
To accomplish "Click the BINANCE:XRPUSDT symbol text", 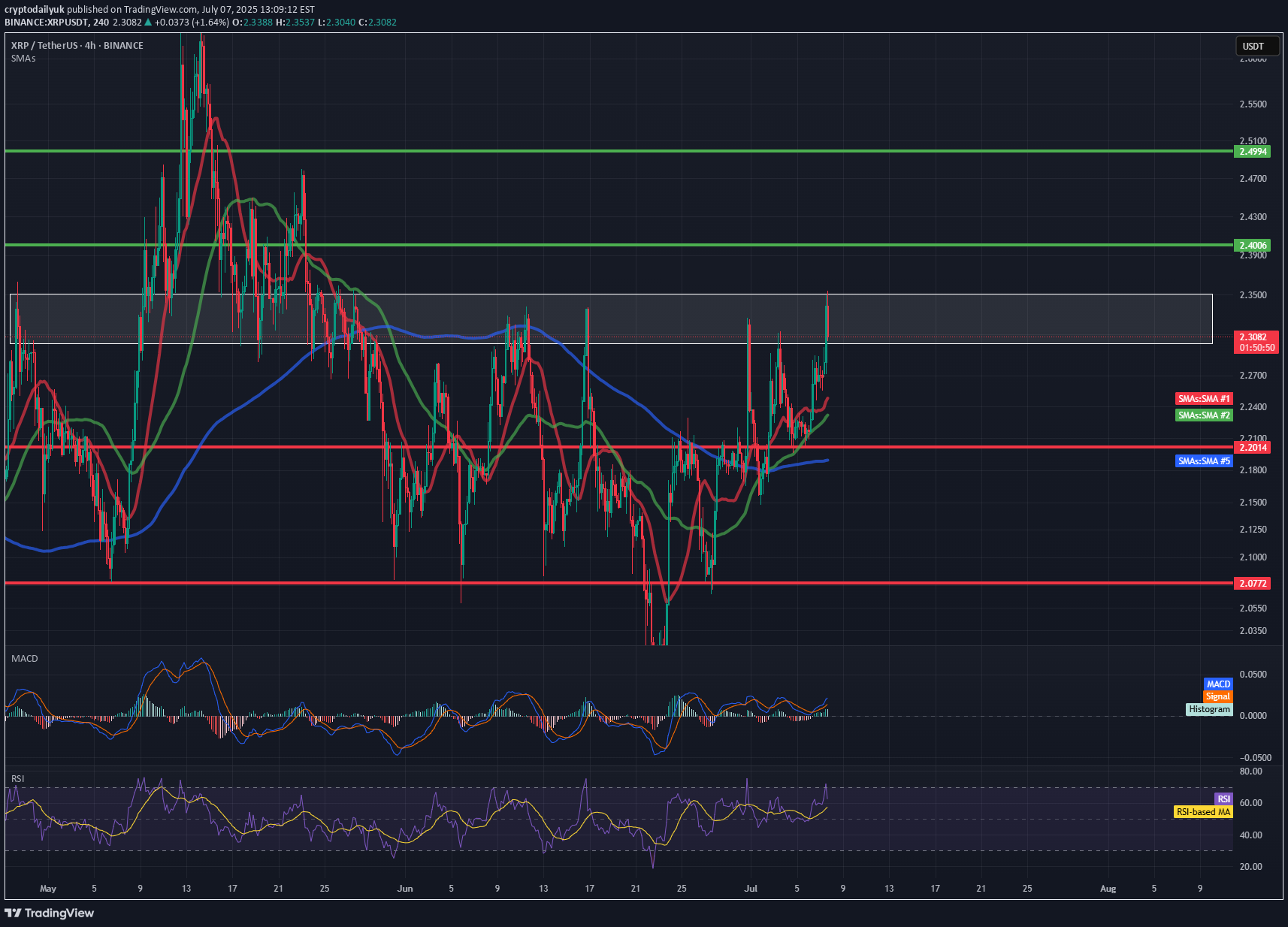I will click(46, 23).
